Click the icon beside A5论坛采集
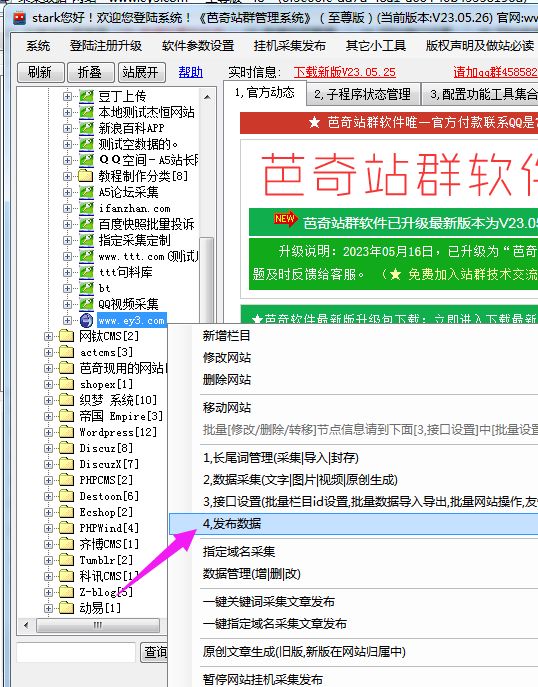The height and width of the screenshot is (687, 538). point(86,192)
